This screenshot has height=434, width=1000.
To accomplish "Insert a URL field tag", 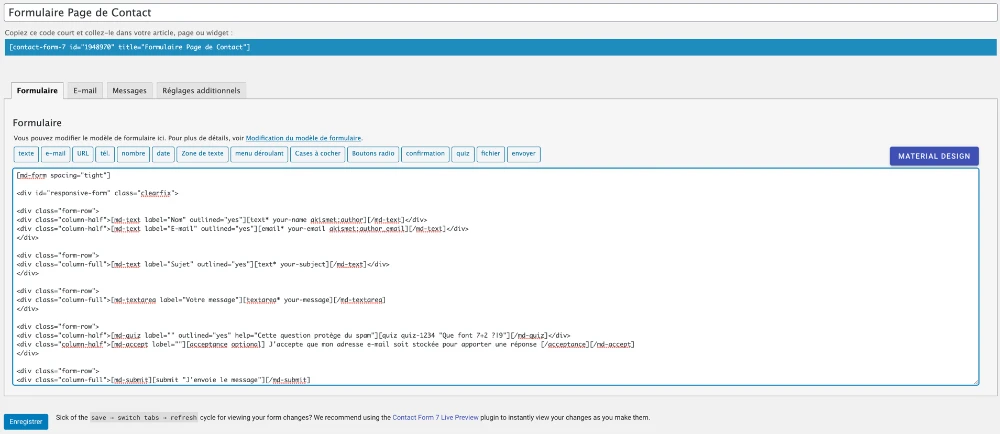I will pos(83,154).
